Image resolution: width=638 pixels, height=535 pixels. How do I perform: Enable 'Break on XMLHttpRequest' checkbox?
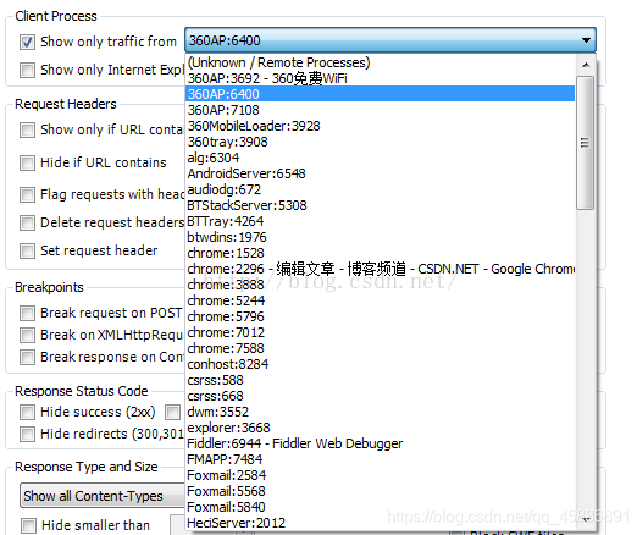(27, 335)
